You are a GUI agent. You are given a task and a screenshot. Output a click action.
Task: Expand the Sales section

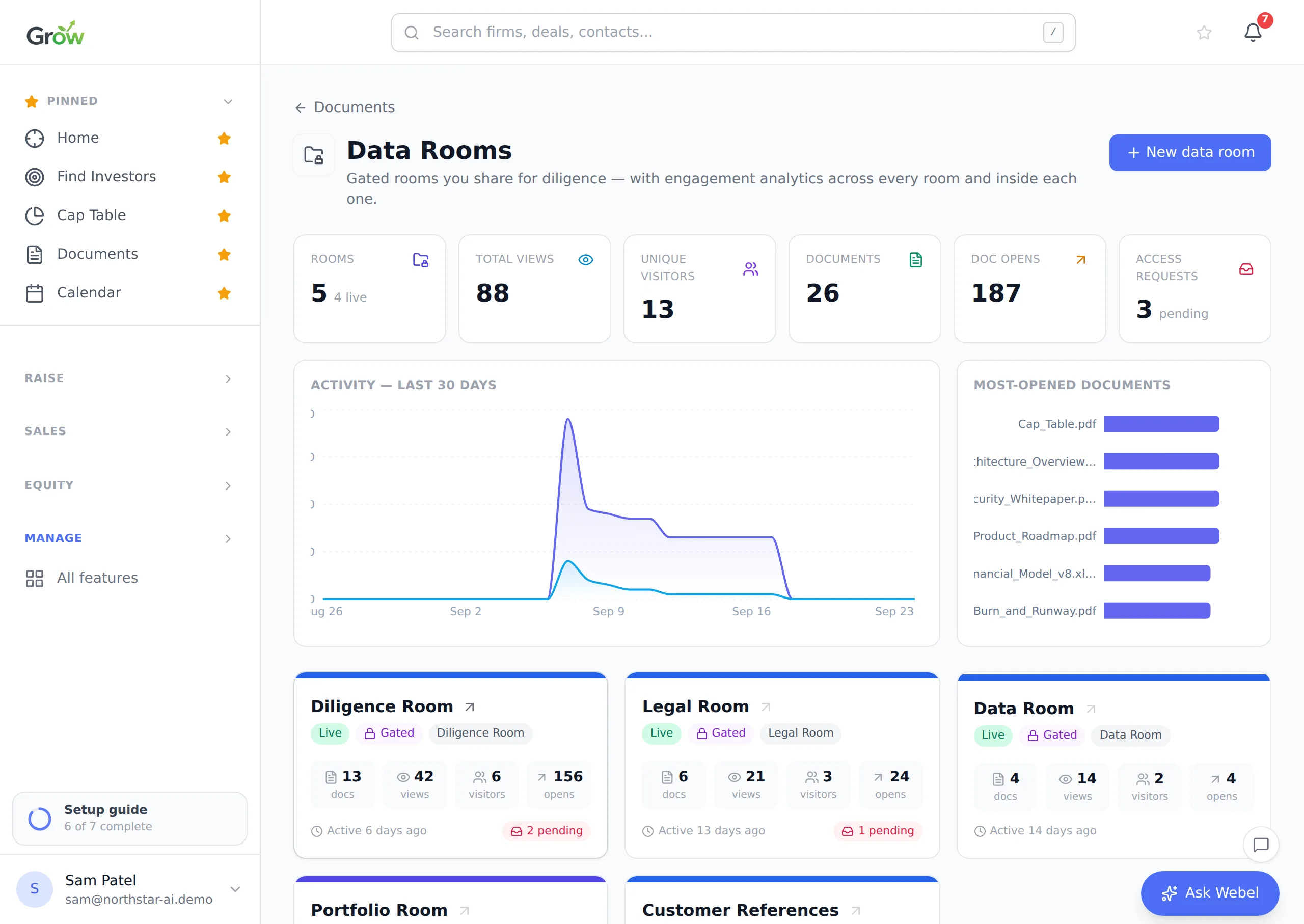[228, 432]
